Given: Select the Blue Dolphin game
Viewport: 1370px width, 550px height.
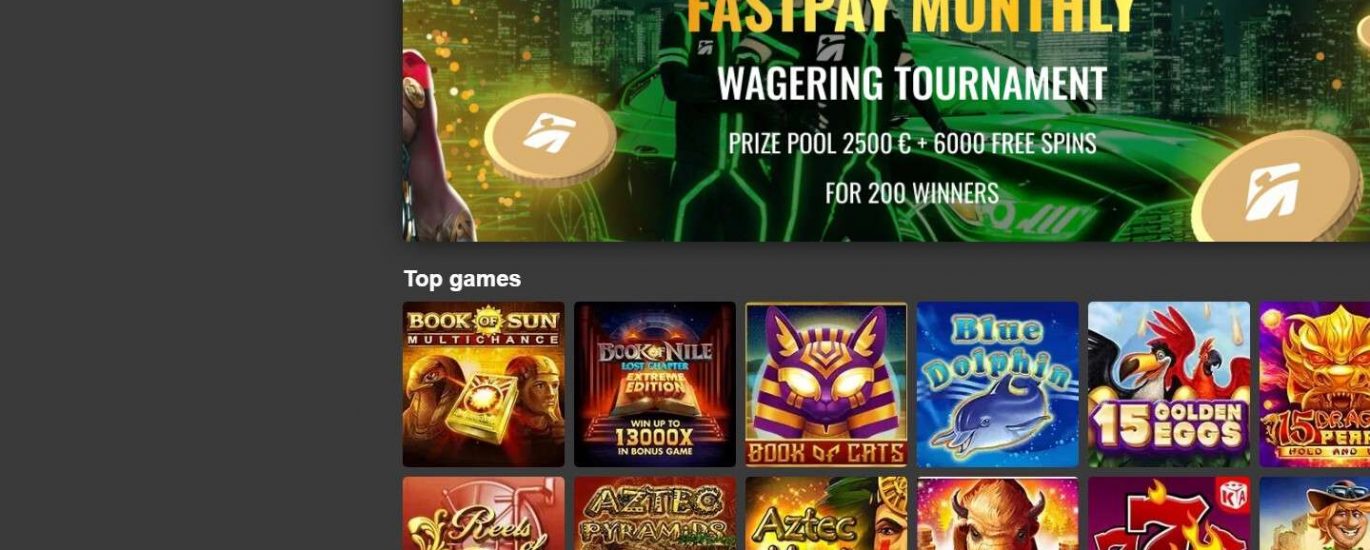Looking at the screenshot, I should tap(998, 384).
